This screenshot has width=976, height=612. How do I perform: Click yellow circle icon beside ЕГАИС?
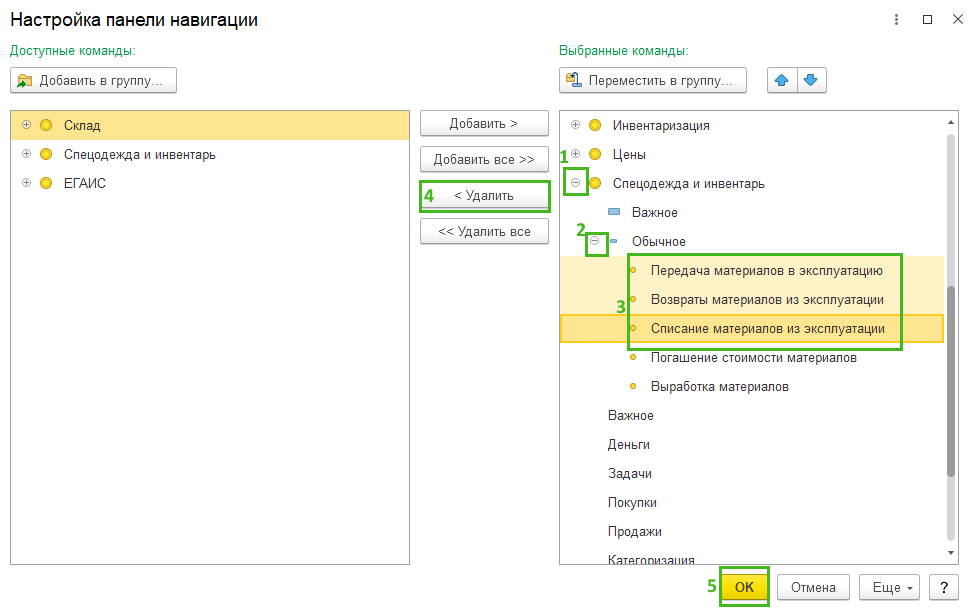[x=46, y=183]
